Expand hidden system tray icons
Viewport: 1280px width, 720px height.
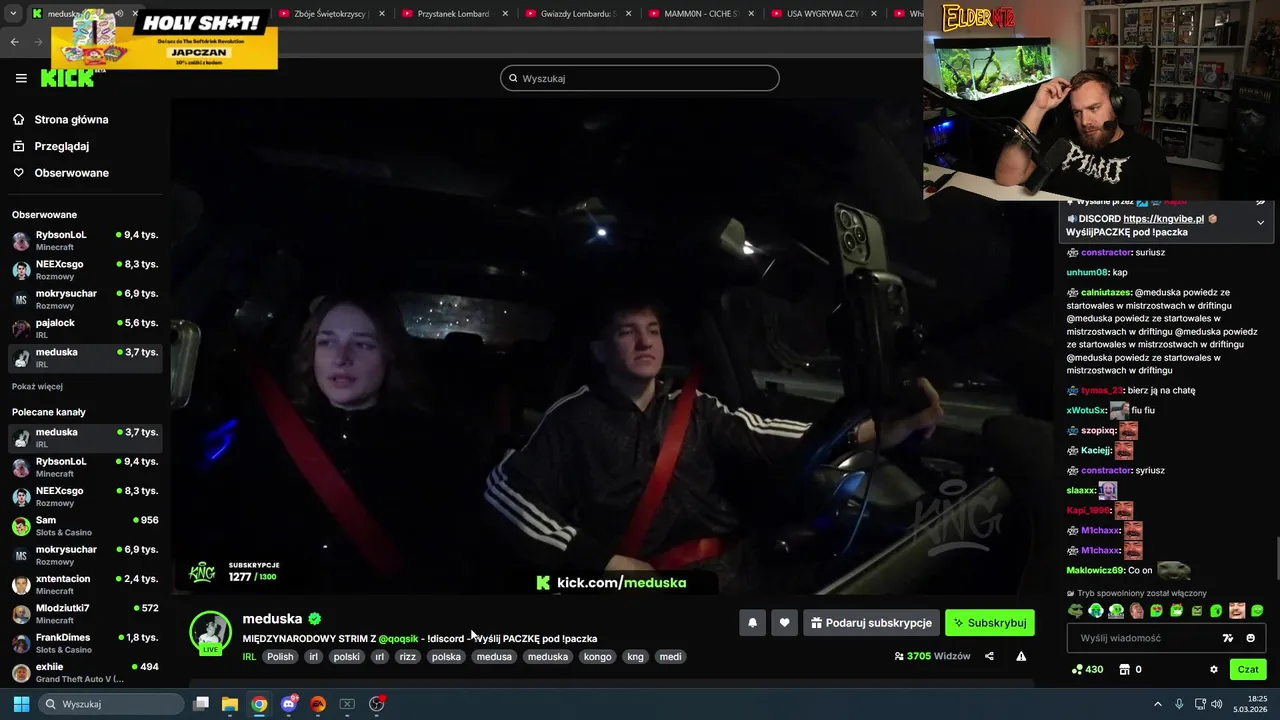[1158, 704]
